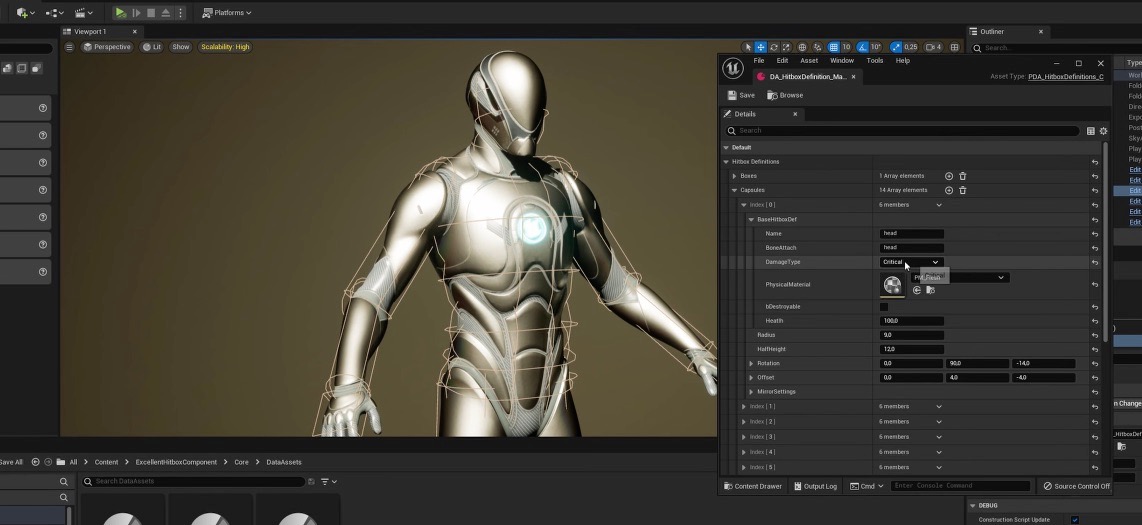Add an element to the Capsules array
The image size is (1142, 525).
tap(948, 190)
